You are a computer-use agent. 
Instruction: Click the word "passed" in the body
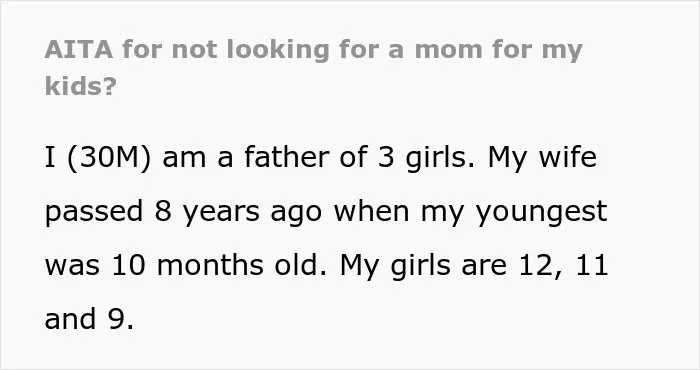pyautogui.click(x=94, y=211)
